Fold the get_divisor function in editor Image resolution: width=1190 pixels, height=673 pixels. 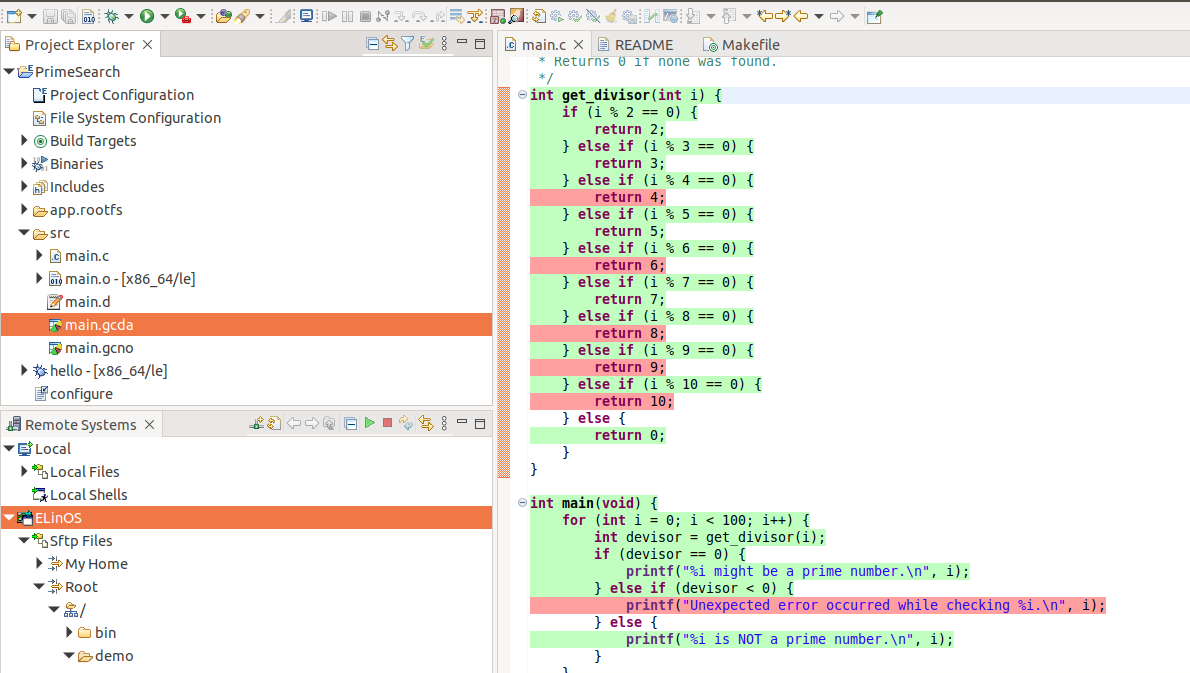click(522, 95)
